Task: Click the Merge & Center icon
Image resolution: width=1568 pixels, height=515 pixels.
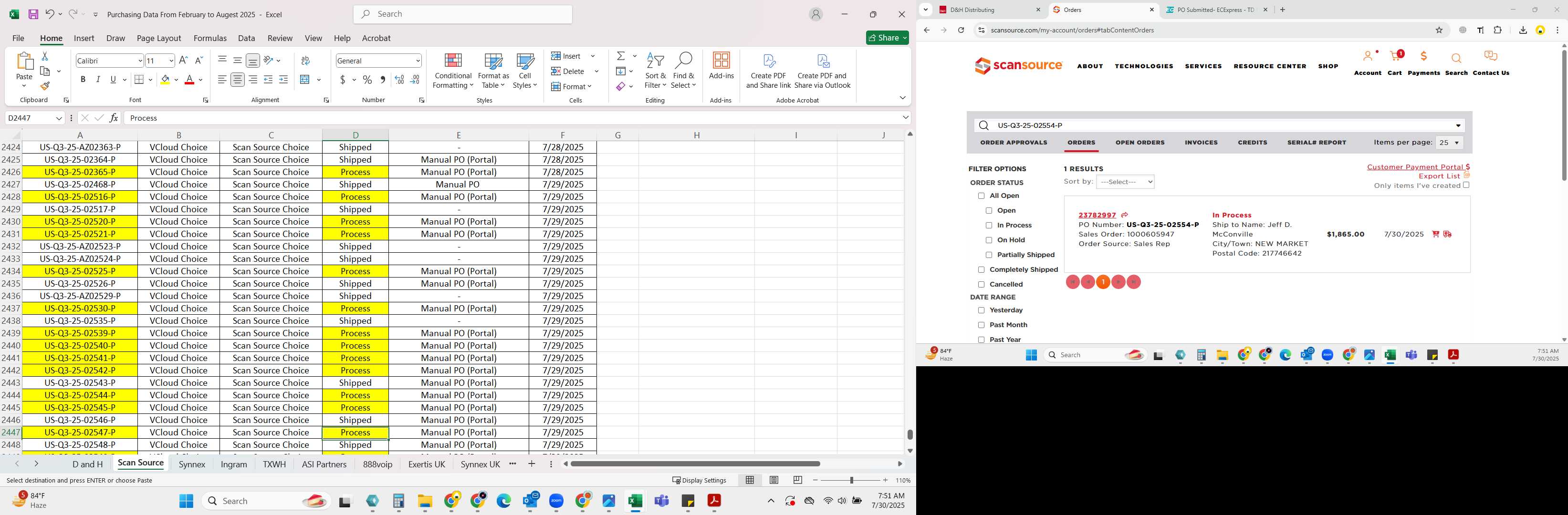Action: [305, 80]
